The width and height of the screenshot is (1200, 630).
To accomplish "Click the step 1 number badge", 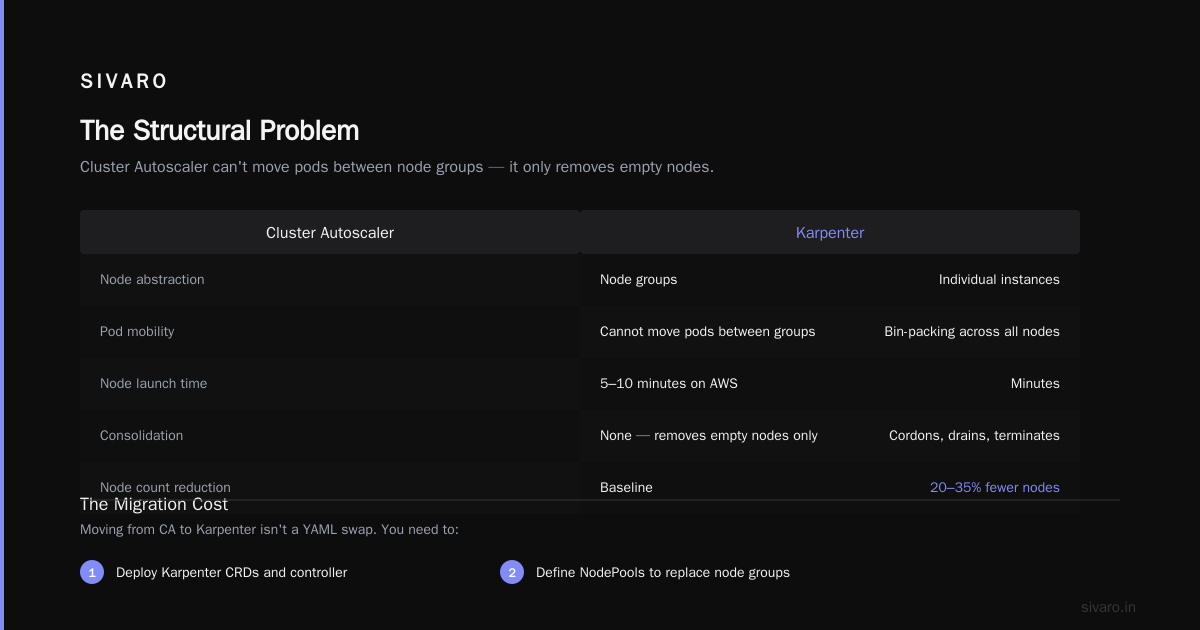I will point(92,573).
